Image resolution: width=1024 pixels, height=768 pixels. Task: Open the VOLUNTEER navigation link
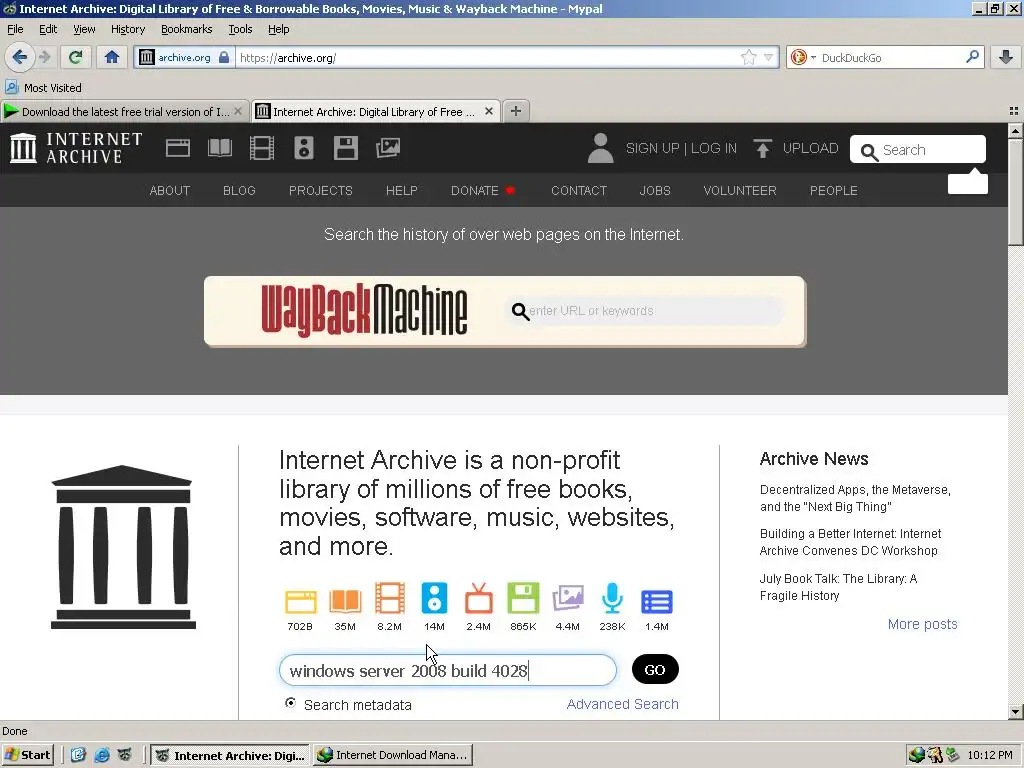(x=740, y=191)
